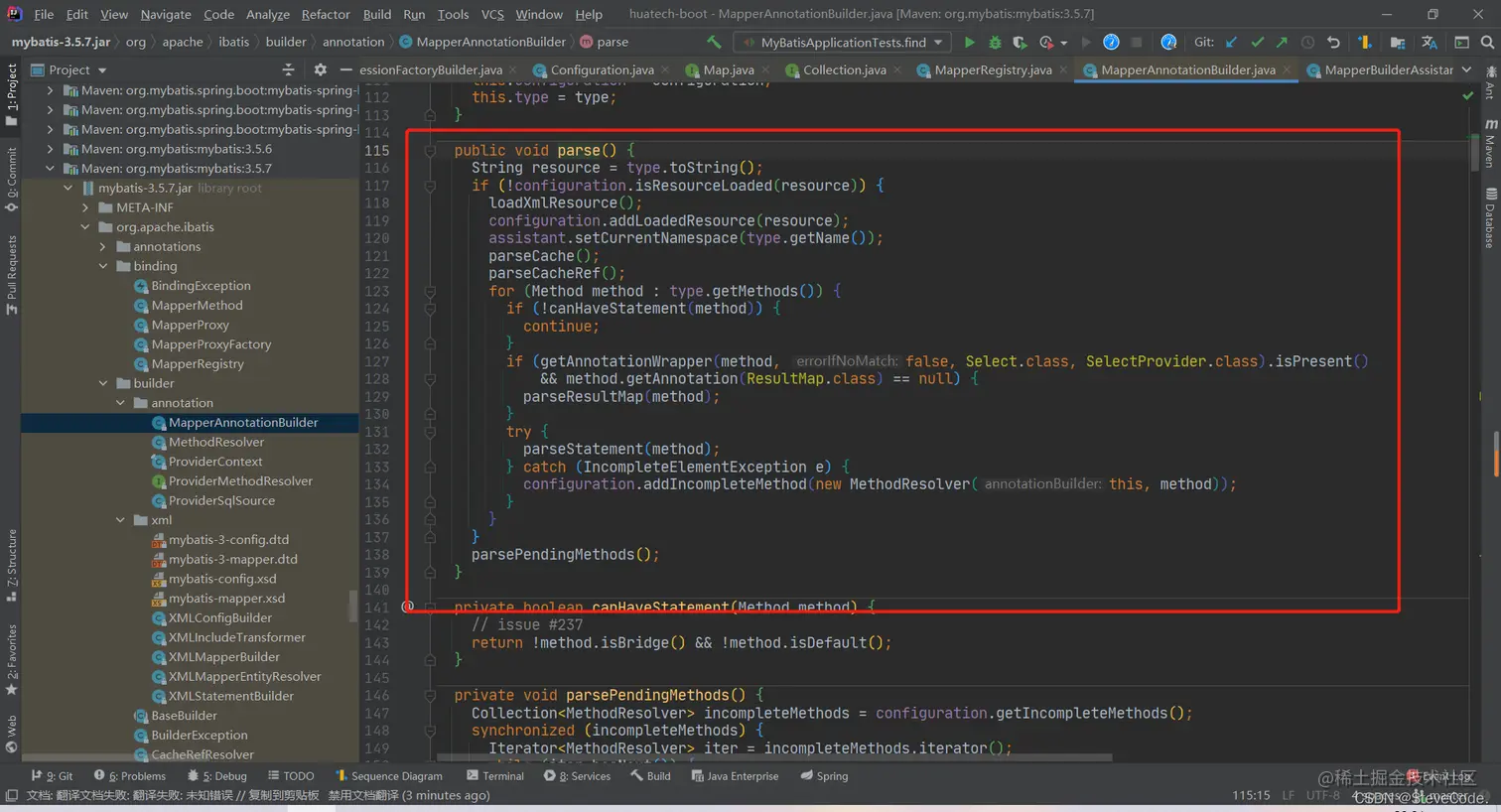The width and height of the screenshot is (1501, 812).
Task: Click the parse breadcrumb item
Action: (x=605, y=42)
